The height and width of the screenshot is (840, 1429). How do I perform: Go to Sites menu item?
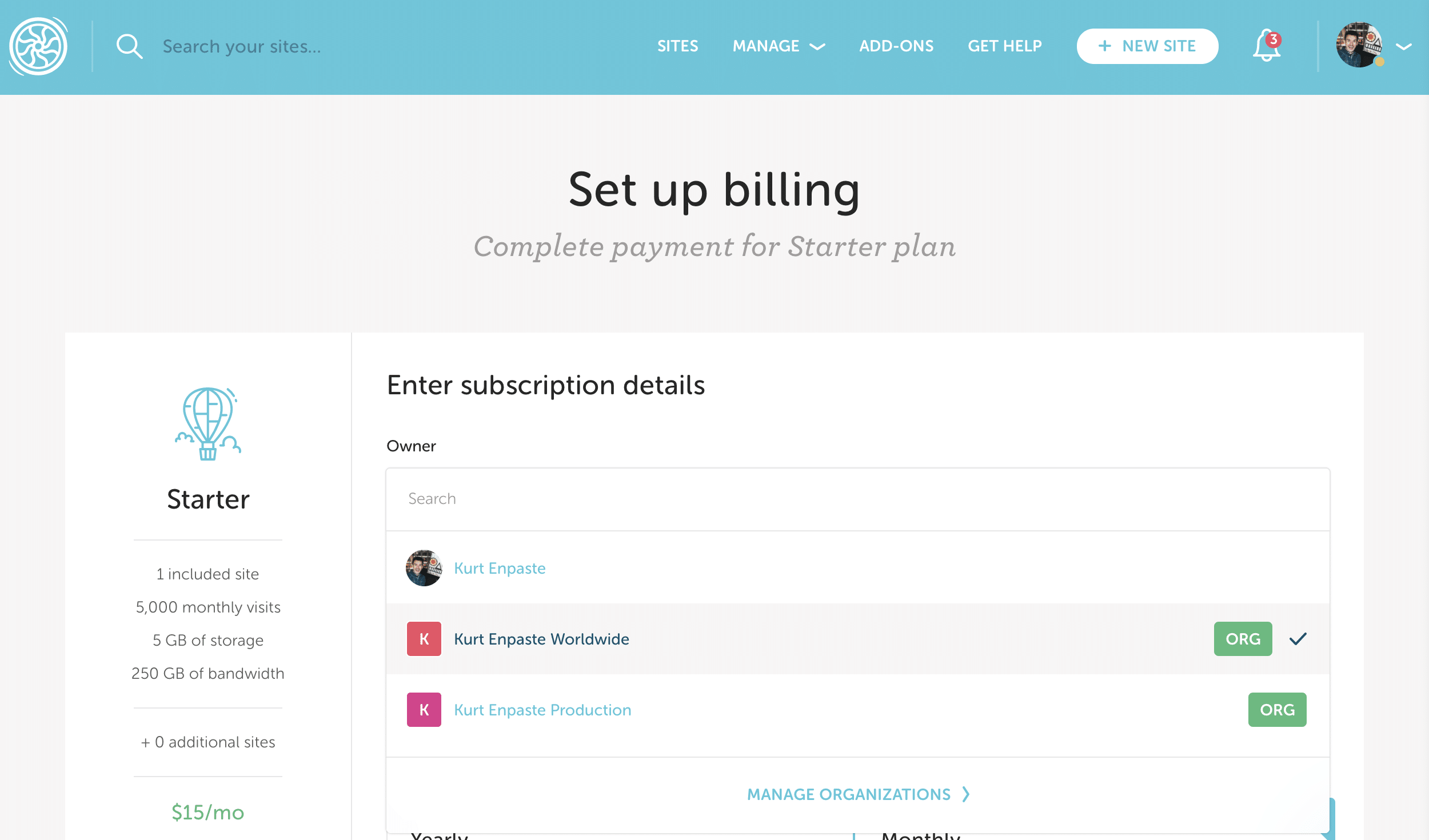coord(677,46)
